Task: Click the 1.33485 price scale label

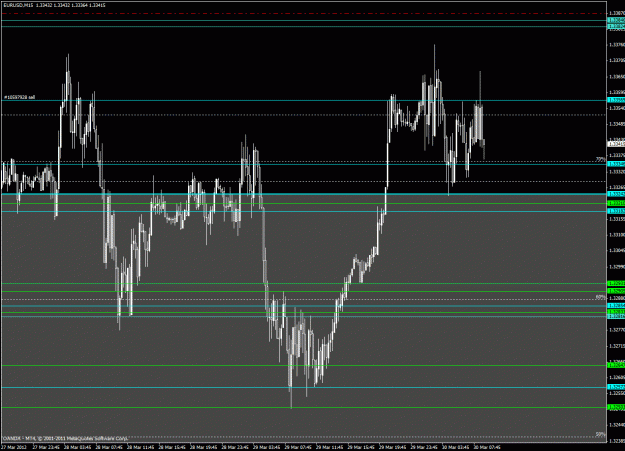Action: 616,124
